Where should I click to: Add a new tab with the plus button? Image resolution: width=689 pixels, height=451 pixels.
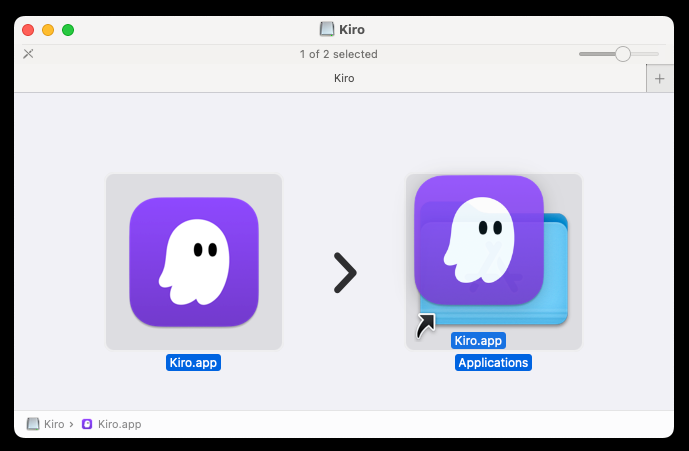pos(660,79)
